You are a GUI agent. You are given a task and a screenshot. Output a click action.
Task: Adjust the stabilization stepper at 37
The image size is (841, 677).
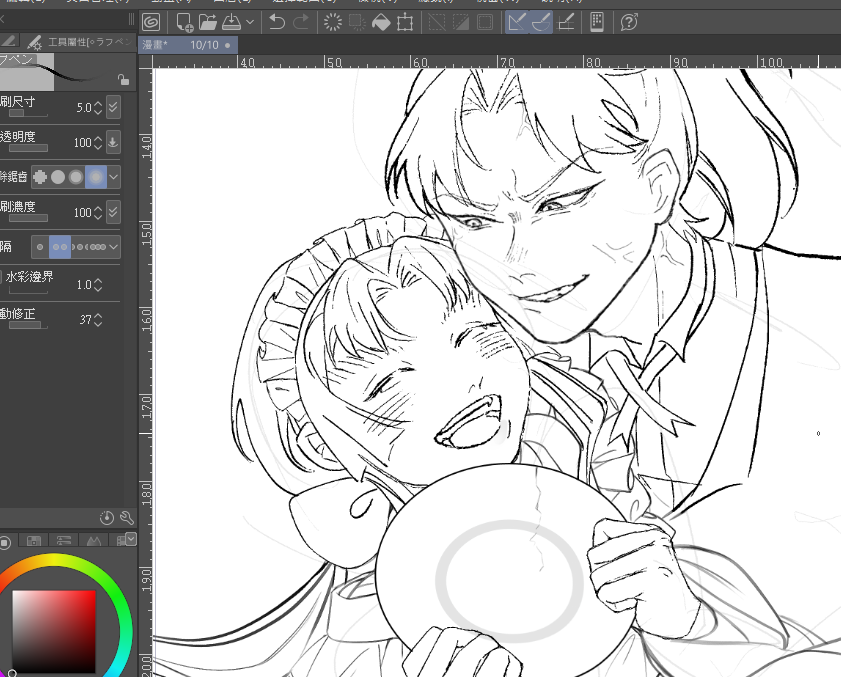pyautogui.click(x=98, y=320)
